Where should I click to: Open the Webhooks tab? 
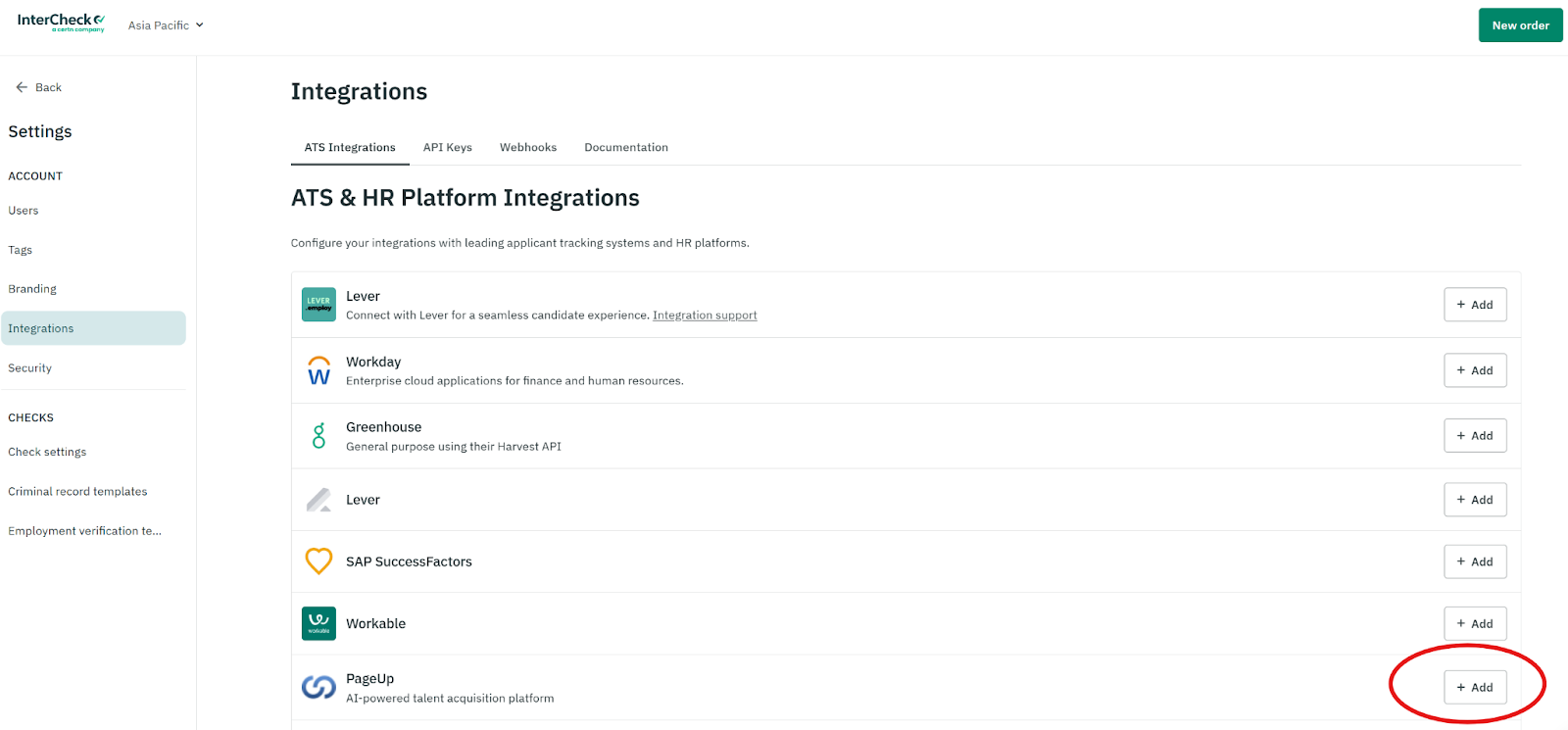[x=527, y=147]
